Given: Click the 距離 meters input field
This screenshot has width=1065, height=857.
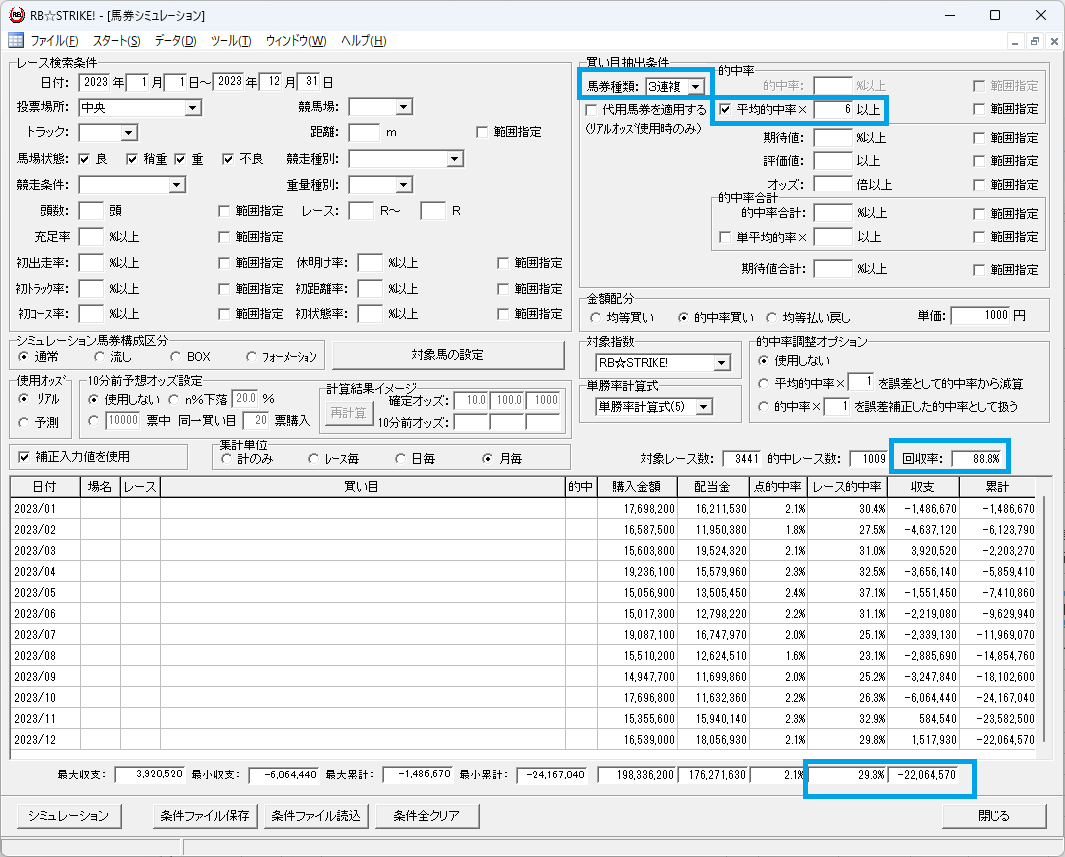Looking at the screenshot, I should [364, 132].
